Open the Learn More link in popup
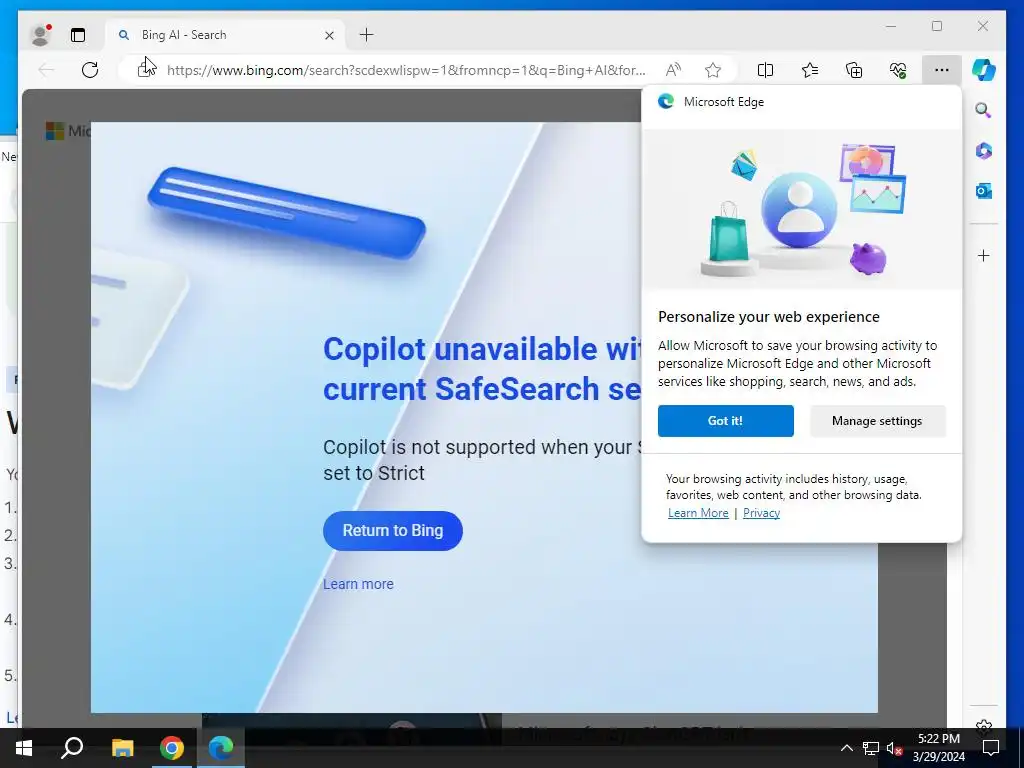Viewport: 1024px width, 768px height. click(x=698, y=513)
